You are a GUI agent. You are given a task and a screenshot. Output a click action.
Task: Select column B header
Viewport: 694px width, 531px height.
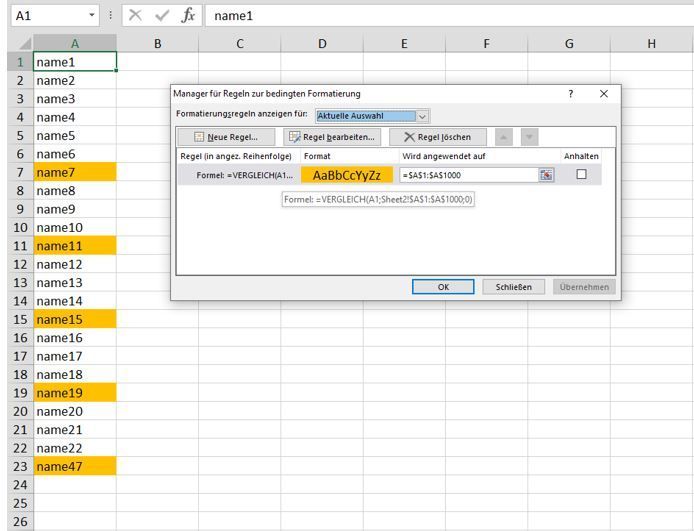click(x=157, y=43)
